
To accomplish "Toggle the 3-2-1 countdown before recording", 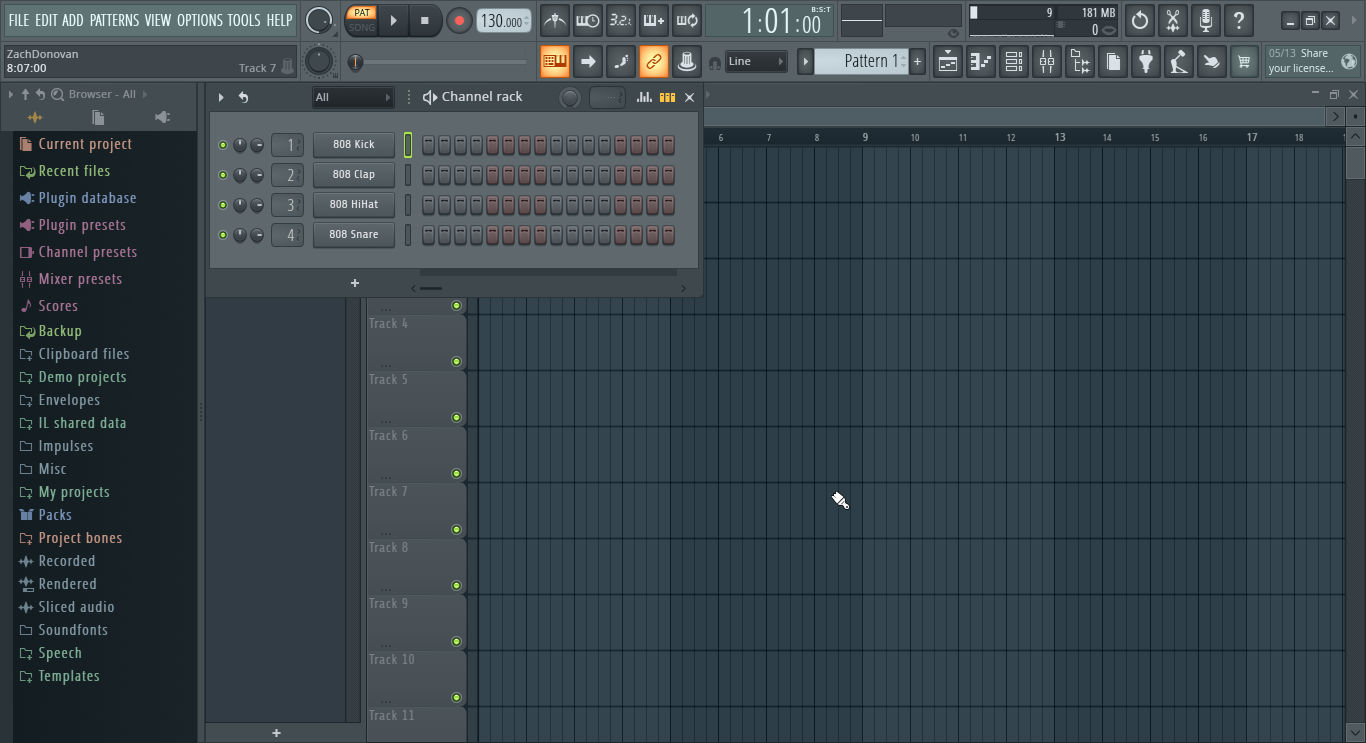I will click(x=620, y=20).
